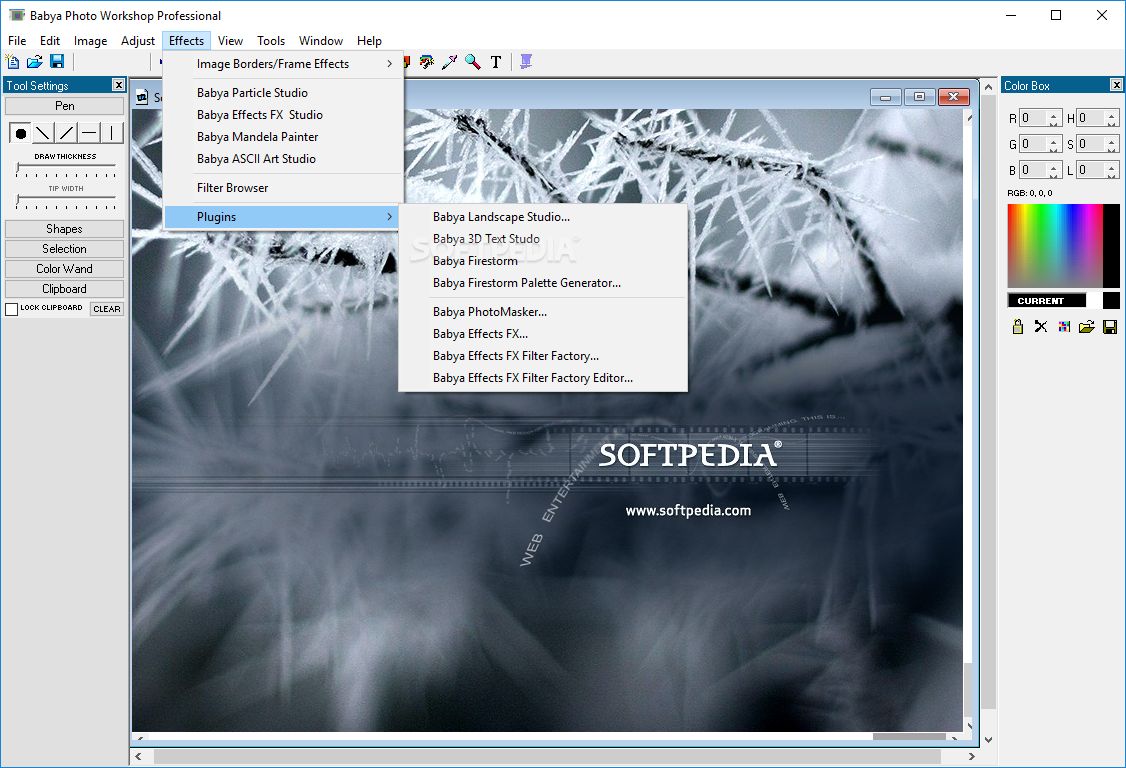Screen dimensions: 1126x768
Task: Open the View menu
Action: click(231, 41)
